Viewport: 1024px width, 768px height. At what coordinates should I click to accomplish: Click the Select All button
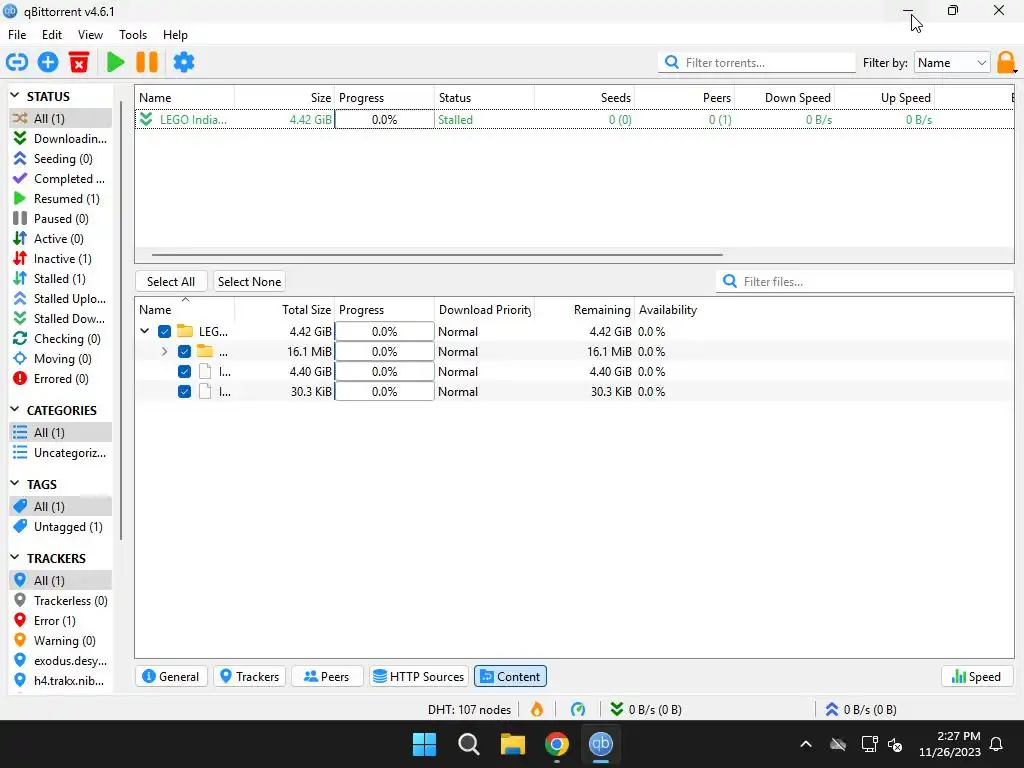pyautogui.click(x=170, y=281)
